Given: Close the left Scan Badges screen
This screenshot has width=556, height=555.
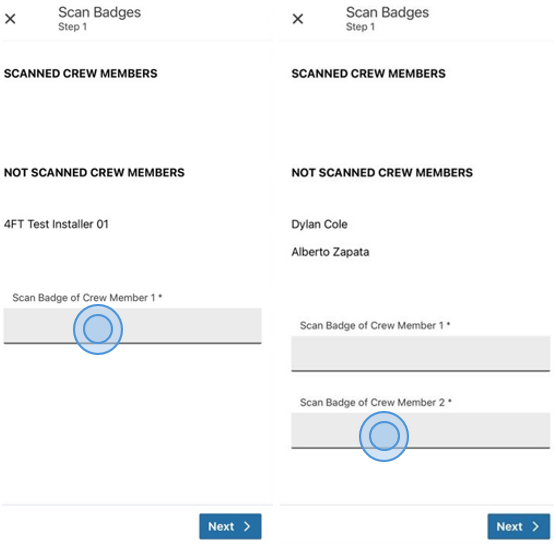Looking at the screenshot, I should pos(10,19).
